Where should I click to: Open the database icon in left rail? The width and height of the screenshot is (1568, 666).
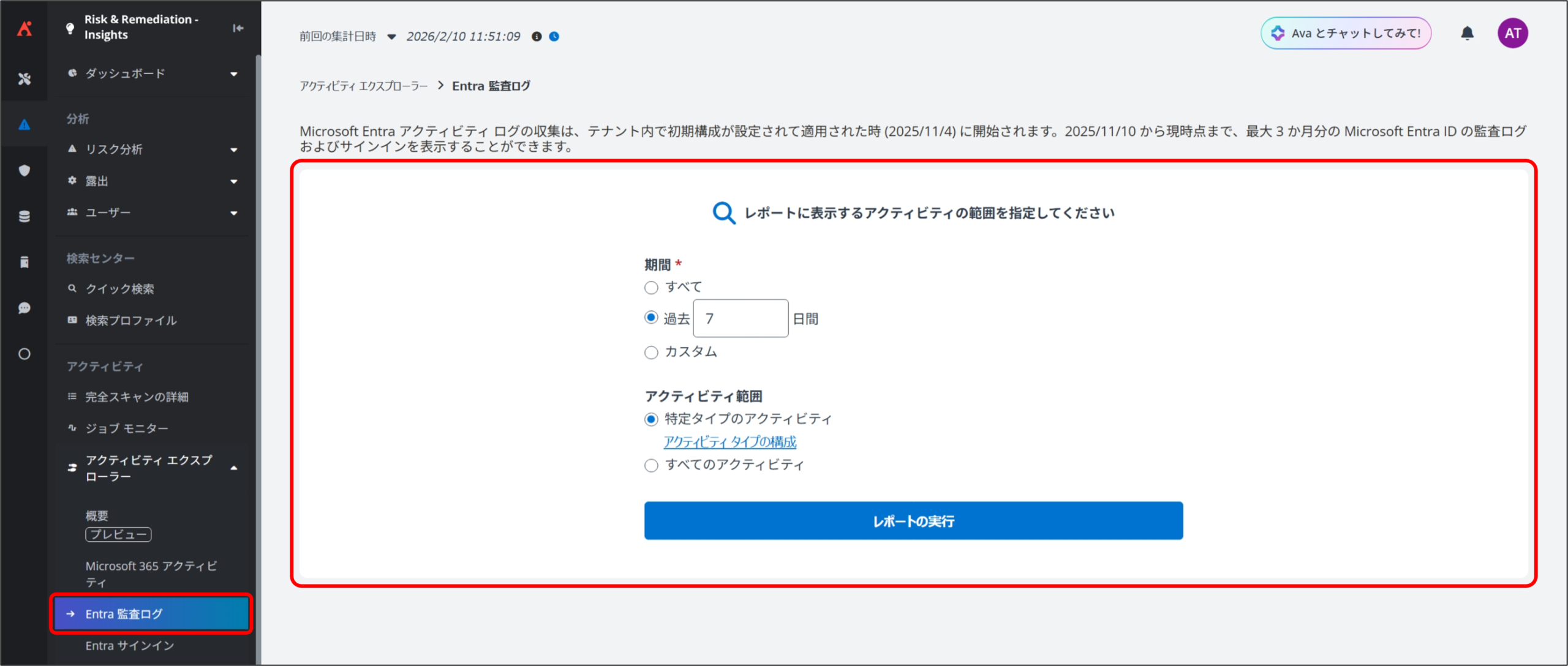coord(24,216)
